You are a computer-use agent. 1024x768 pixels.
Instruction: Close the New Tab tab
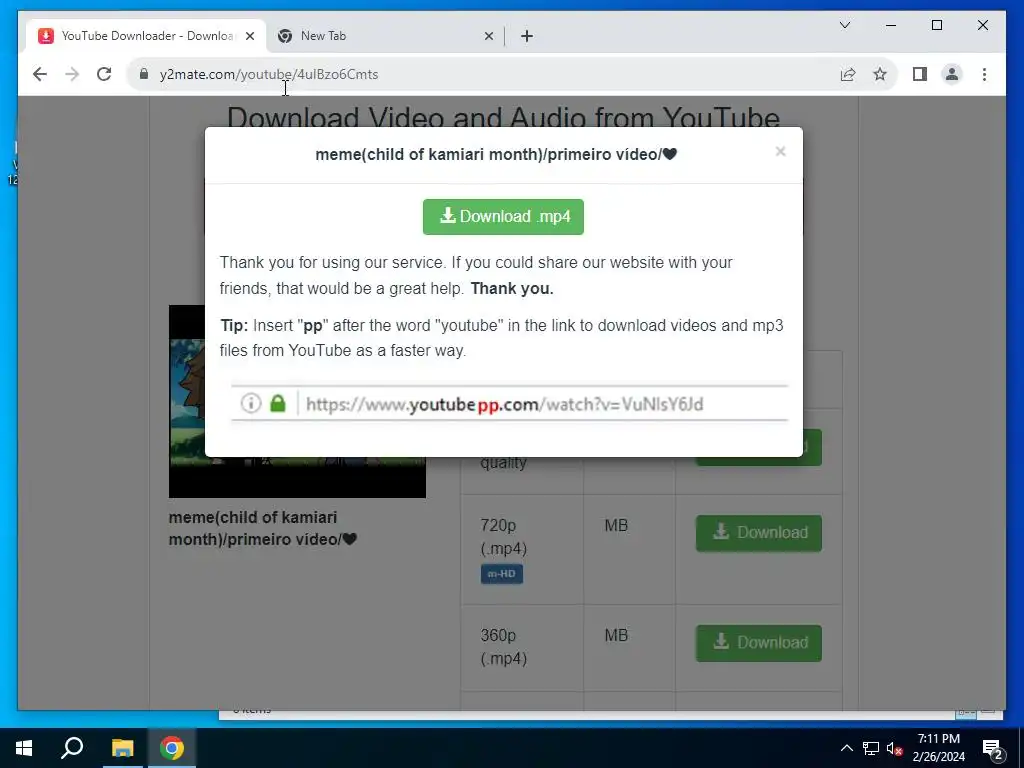[488, 36]
